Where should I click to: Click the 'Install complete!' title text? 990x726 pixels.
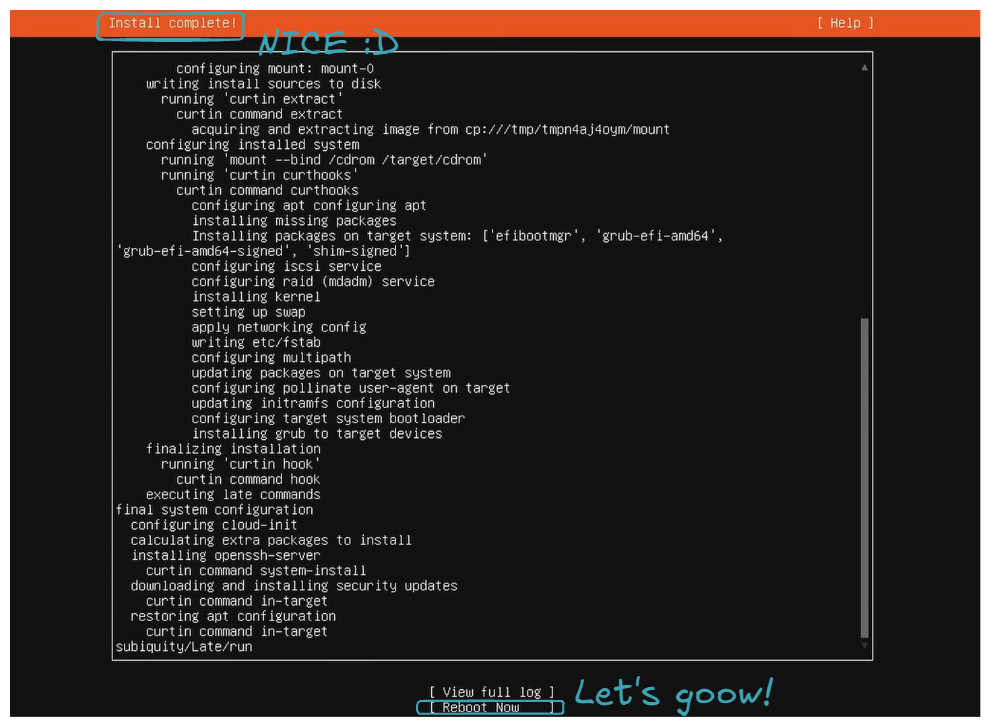(172, 23)
